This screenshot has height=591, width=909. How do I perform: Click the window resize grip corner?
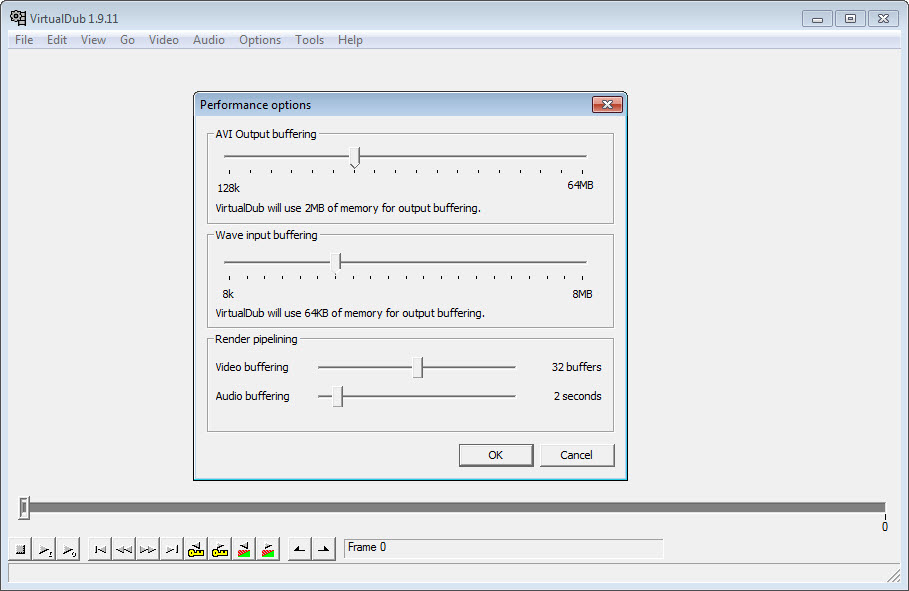pos(893,575)
